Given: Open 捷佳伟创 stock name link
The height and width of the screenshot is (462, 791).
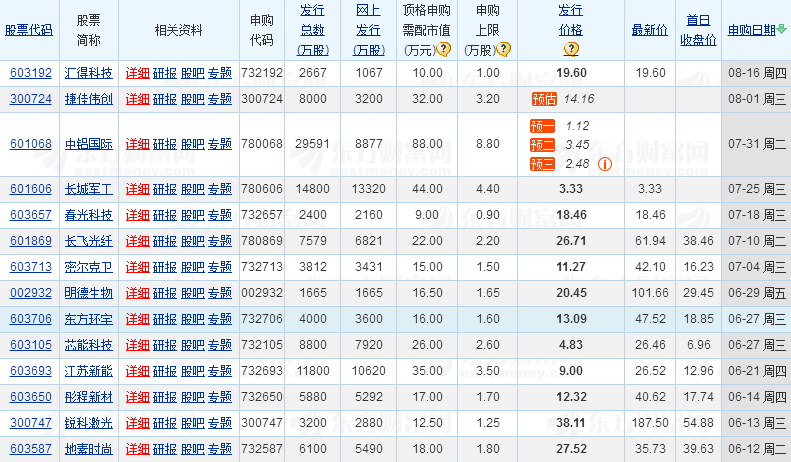Looking at the screenshot, I should coord(89,99).
